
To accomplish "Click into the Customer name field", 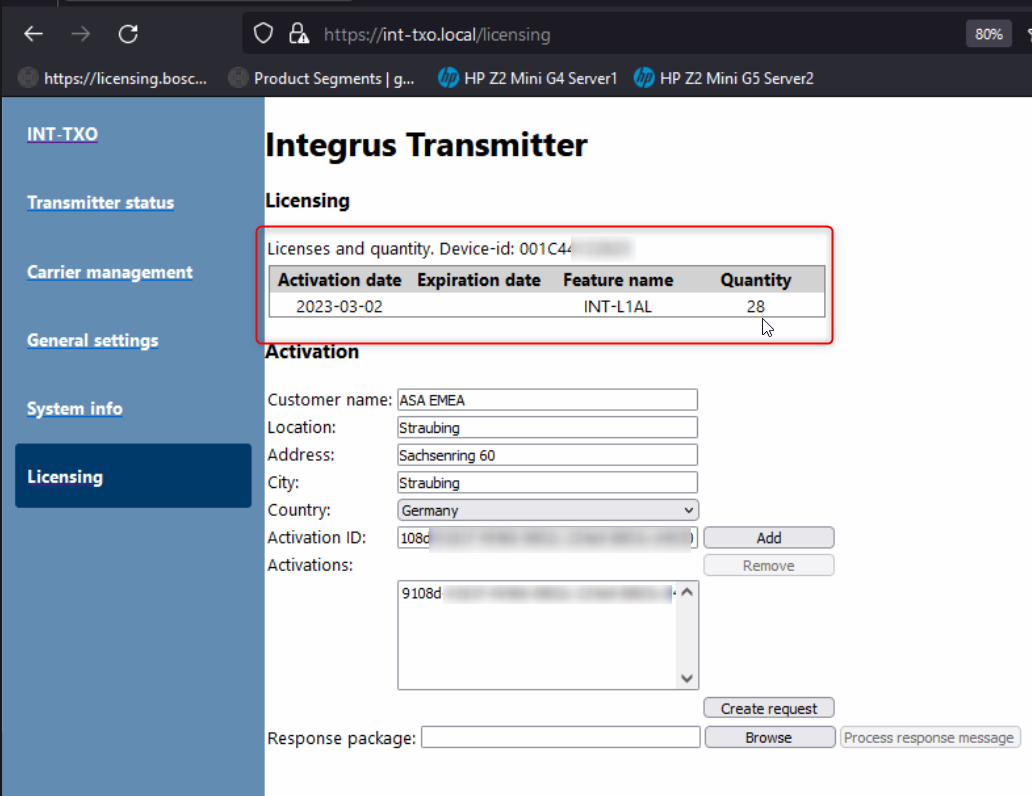I will pyautogui.click(x=547, y=400).
